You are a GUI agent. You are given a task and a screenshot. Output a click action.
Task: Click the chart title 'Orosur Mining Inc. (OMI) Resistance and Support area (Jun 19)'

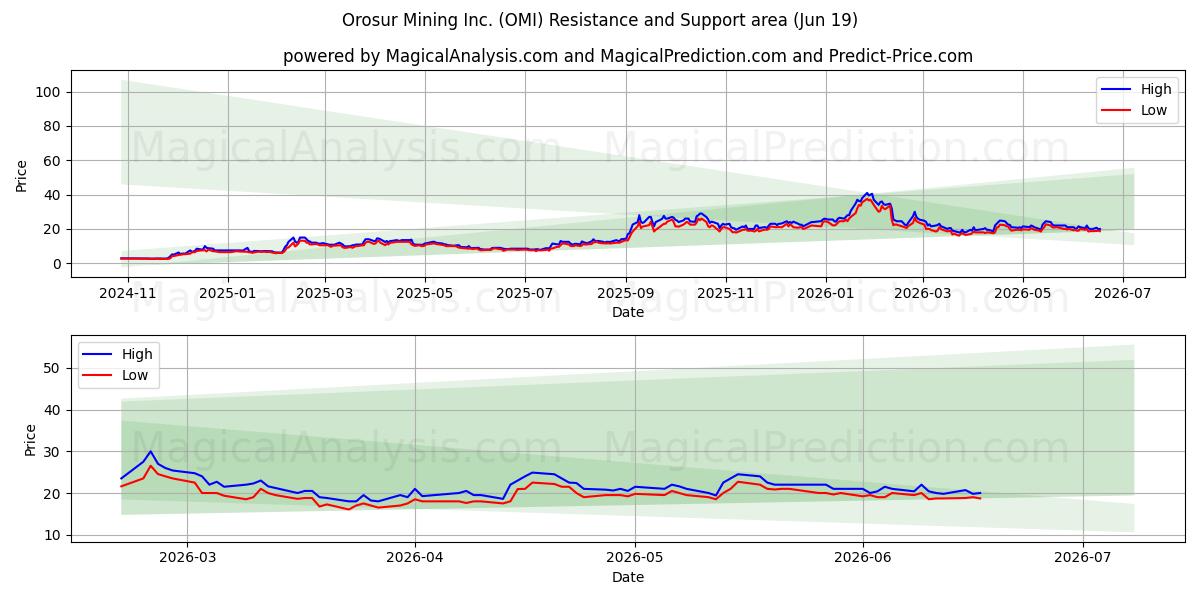(x=600, y=20)
